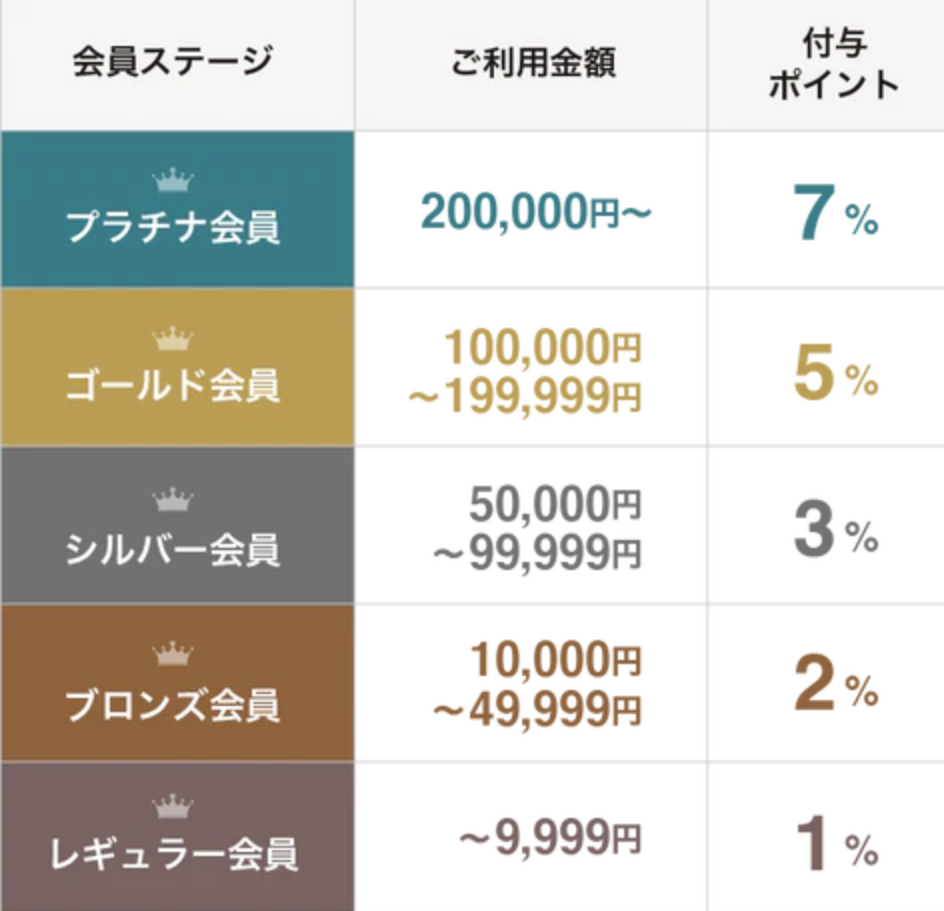Select the シルバー会員 stage label
944x911 pixels.
coord(173,549)
